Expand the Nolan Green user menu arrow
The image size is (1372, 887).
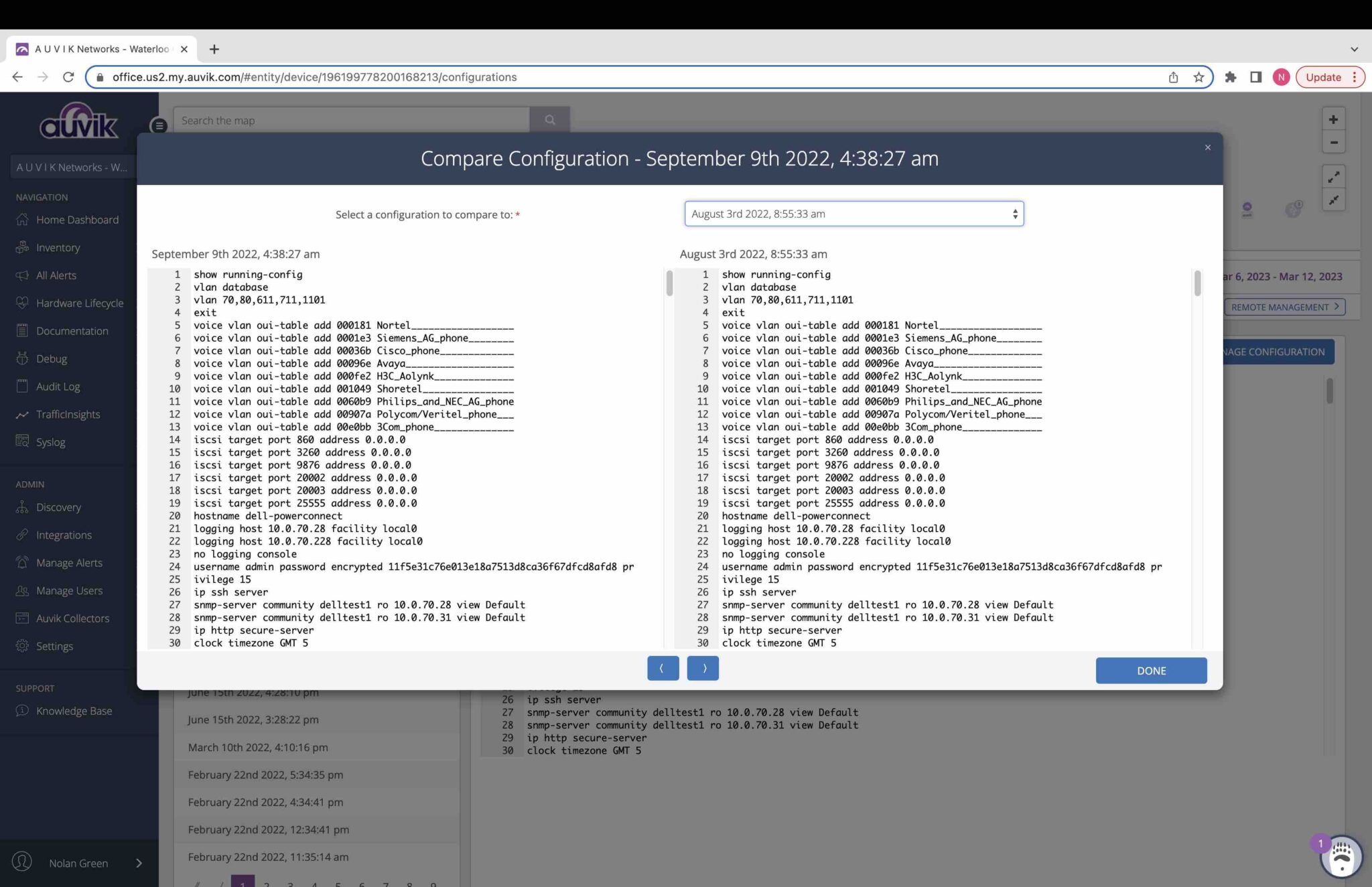[139, 863]
